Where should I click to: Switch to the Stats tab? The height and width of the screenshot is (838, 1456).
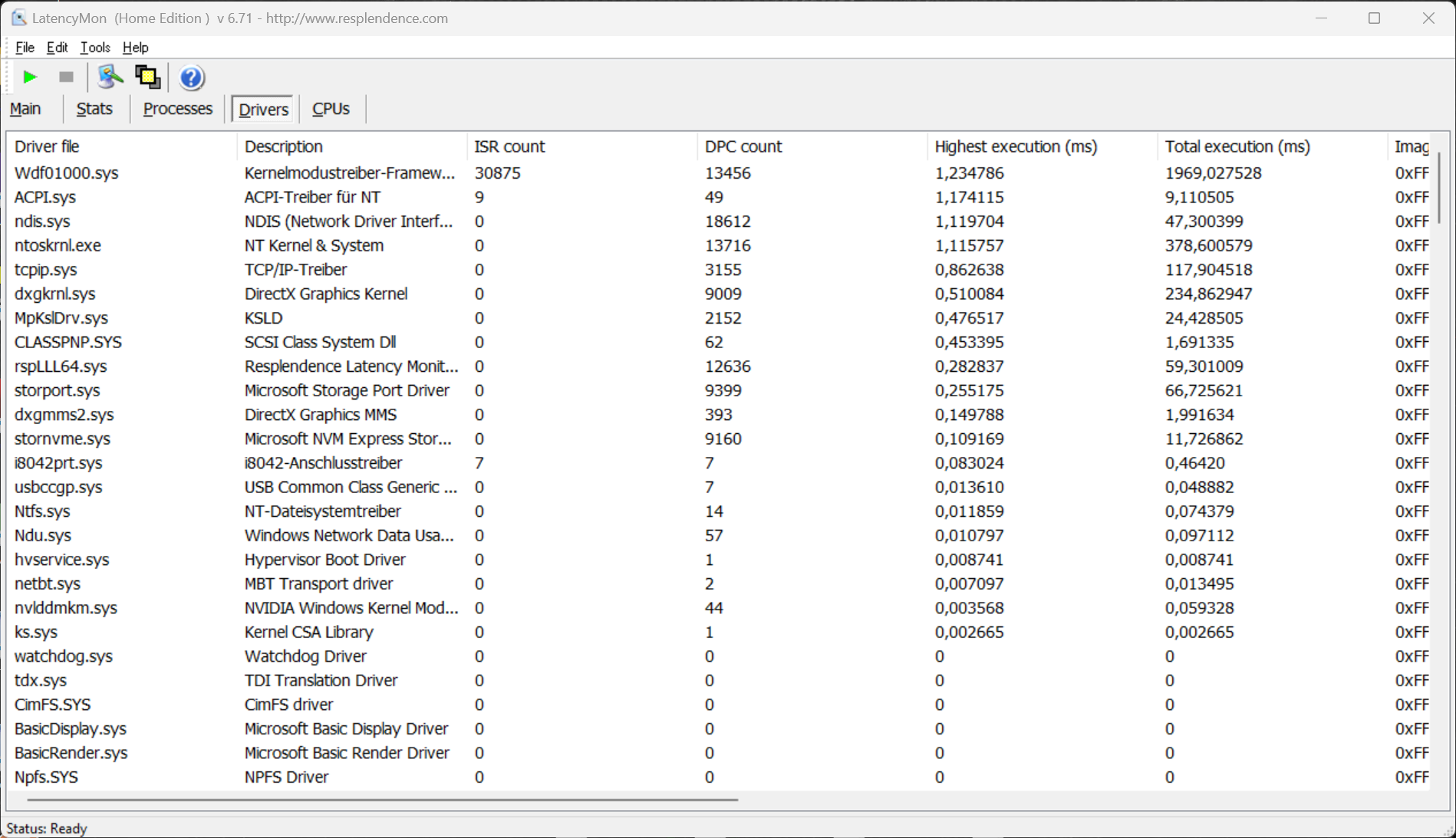tap(94, 109)
